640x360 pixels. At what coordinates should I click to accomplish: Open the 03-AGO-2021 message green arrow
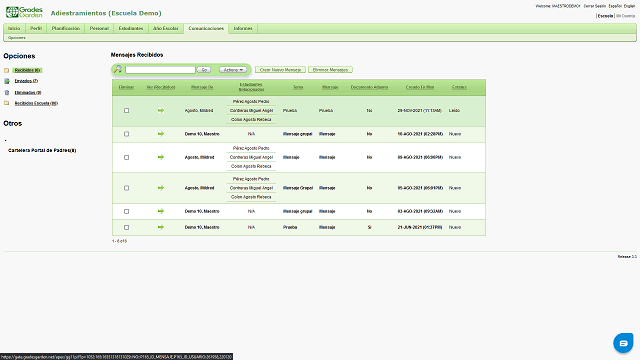coord(161,211)
